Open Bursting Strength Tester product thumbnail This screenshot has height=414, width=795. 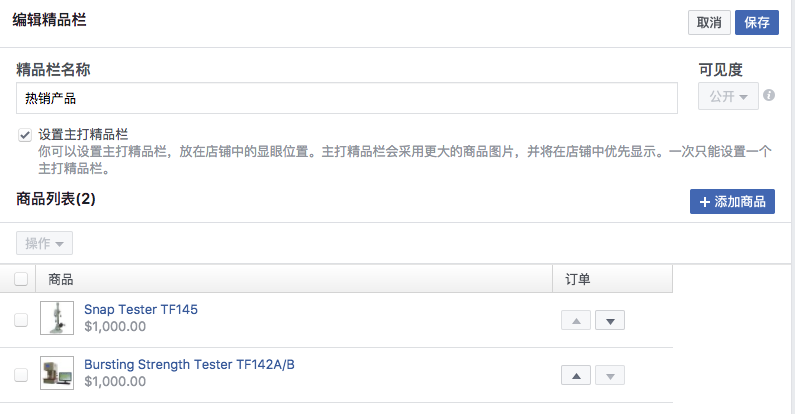57,373
